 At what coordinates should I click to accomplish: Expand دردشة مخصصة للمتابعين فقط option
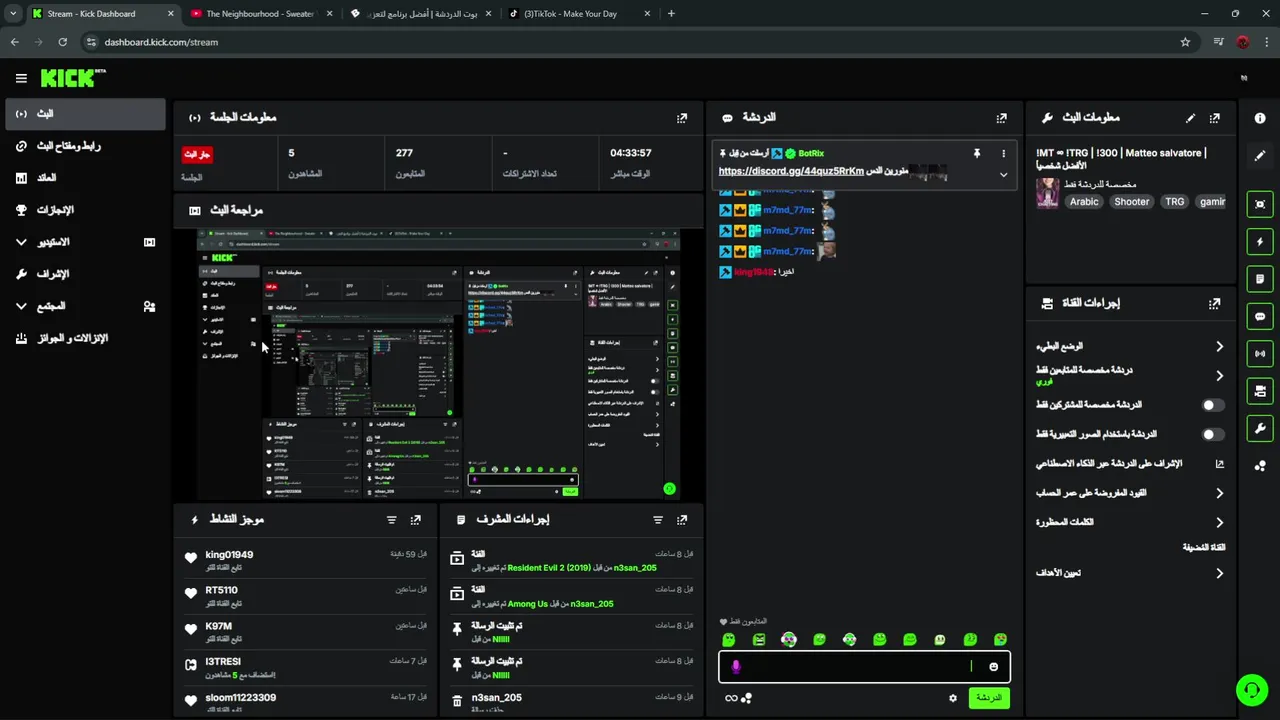coord(1219,376)
